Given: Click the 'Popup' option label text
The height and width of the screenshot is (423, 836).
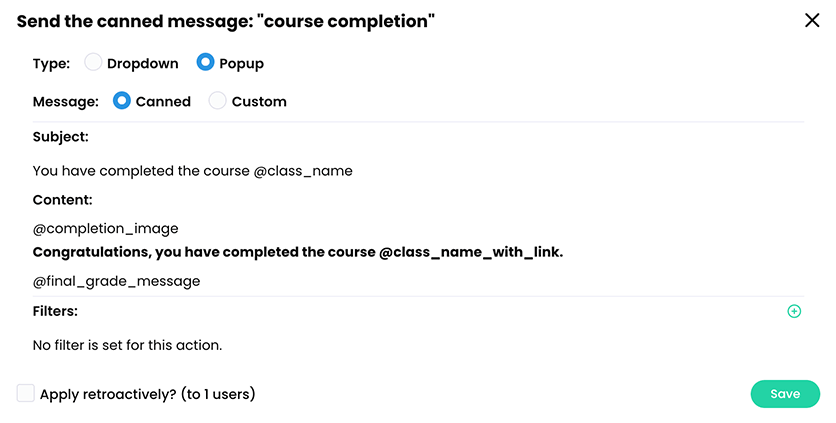Looking at the screenshot, I should [241, 63].
